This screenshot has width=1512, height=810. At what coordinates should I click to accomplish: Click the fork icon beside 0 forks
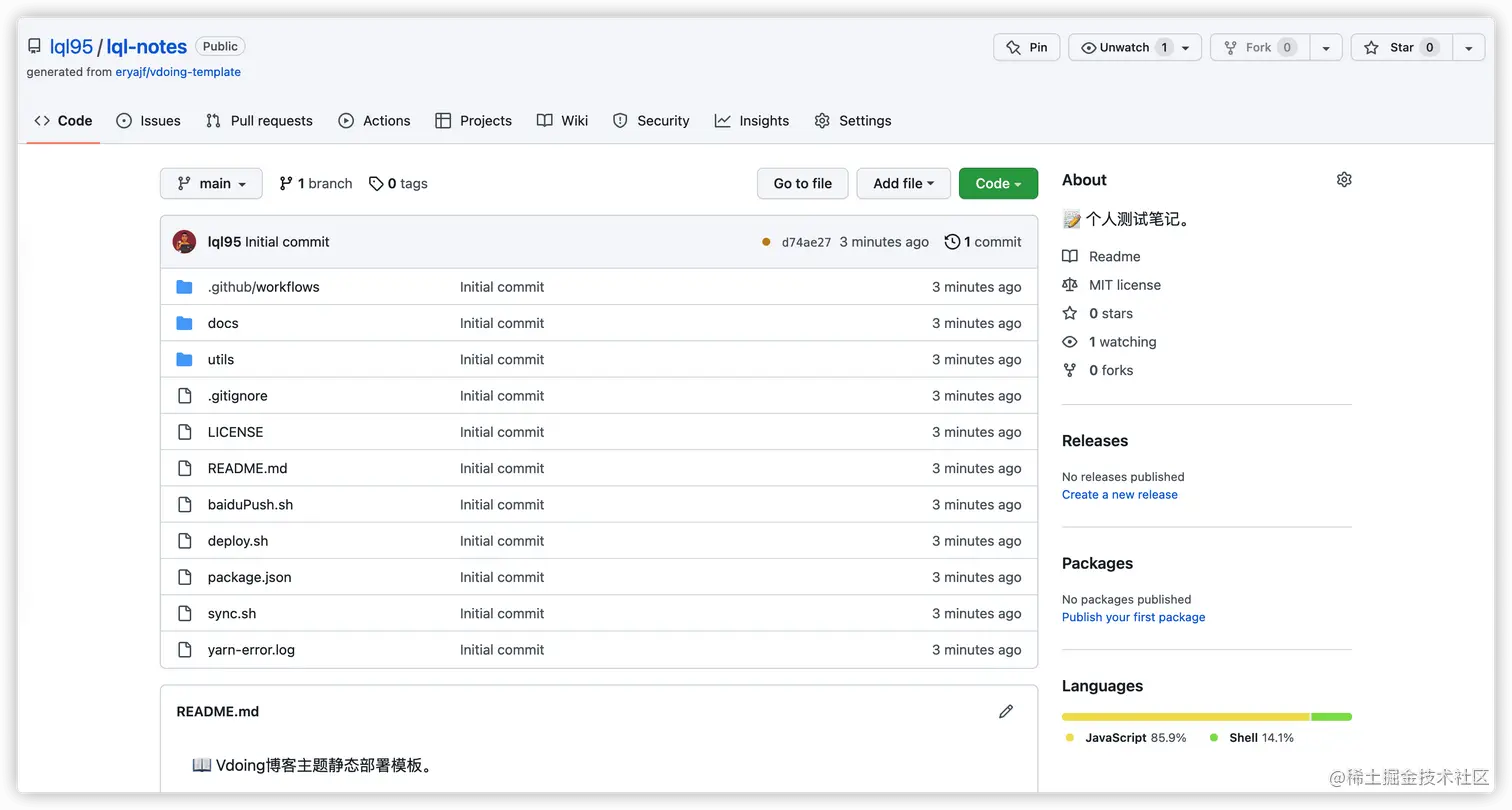click(1070, 371)
